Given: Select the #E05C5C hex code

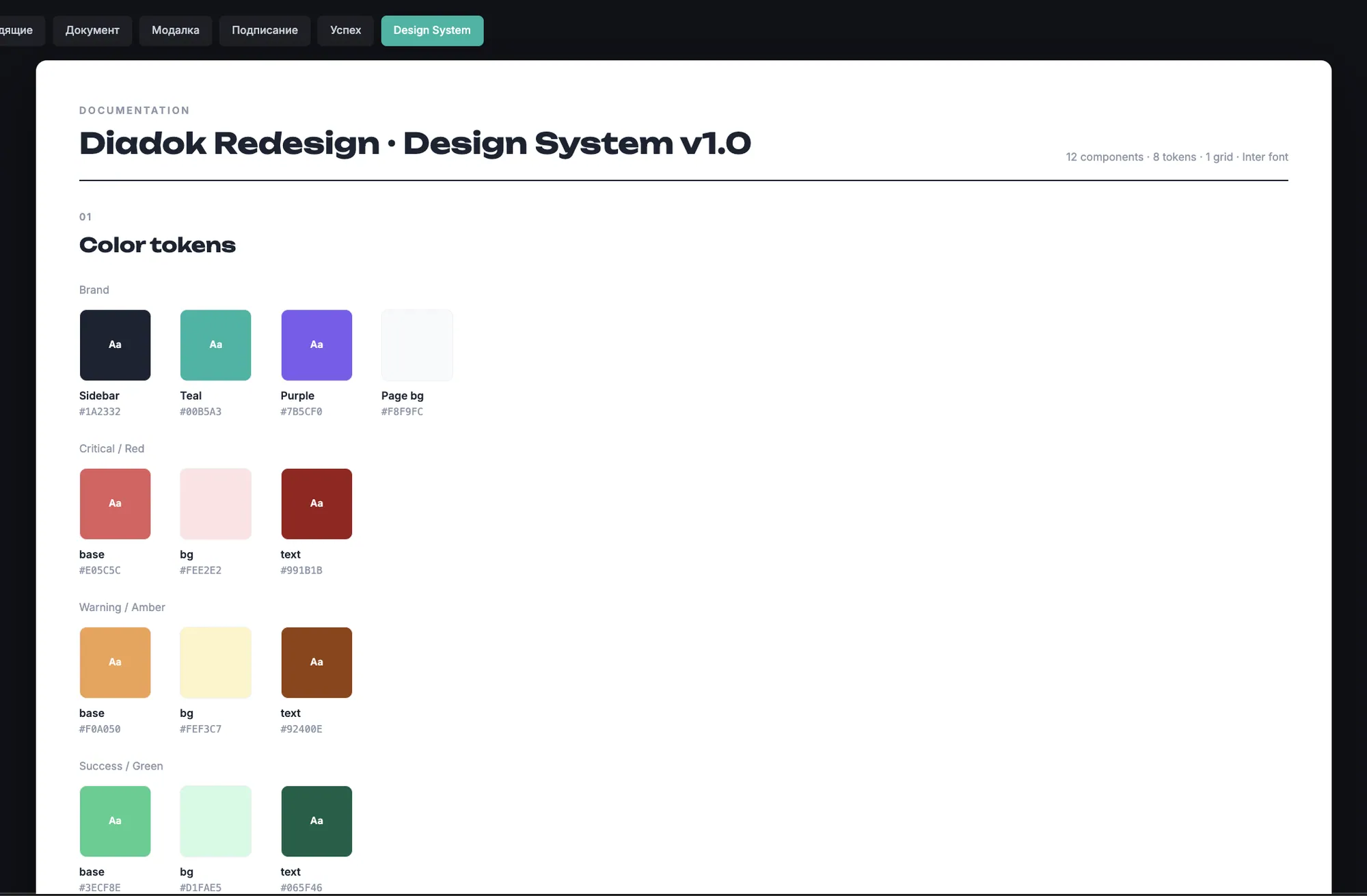Looking at the screenshot, I should [x=100, y=570].
